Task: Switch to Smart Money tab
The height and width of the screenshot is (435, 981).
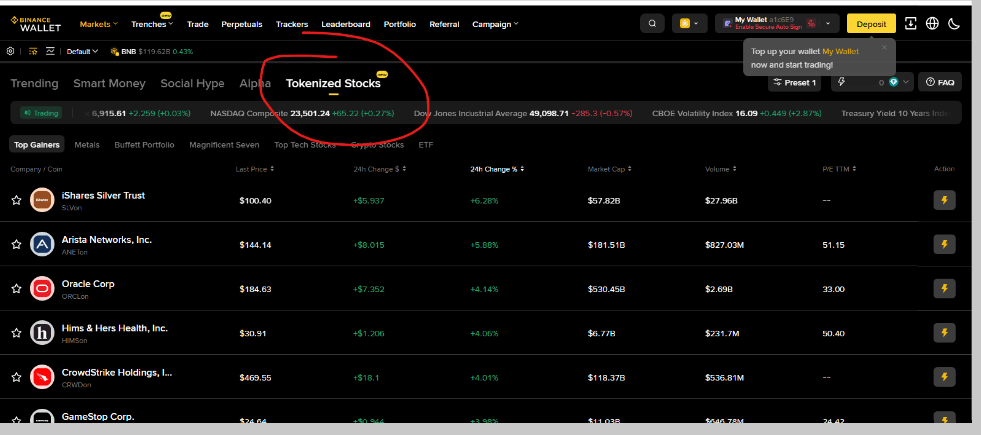Action: coord(109,83)
